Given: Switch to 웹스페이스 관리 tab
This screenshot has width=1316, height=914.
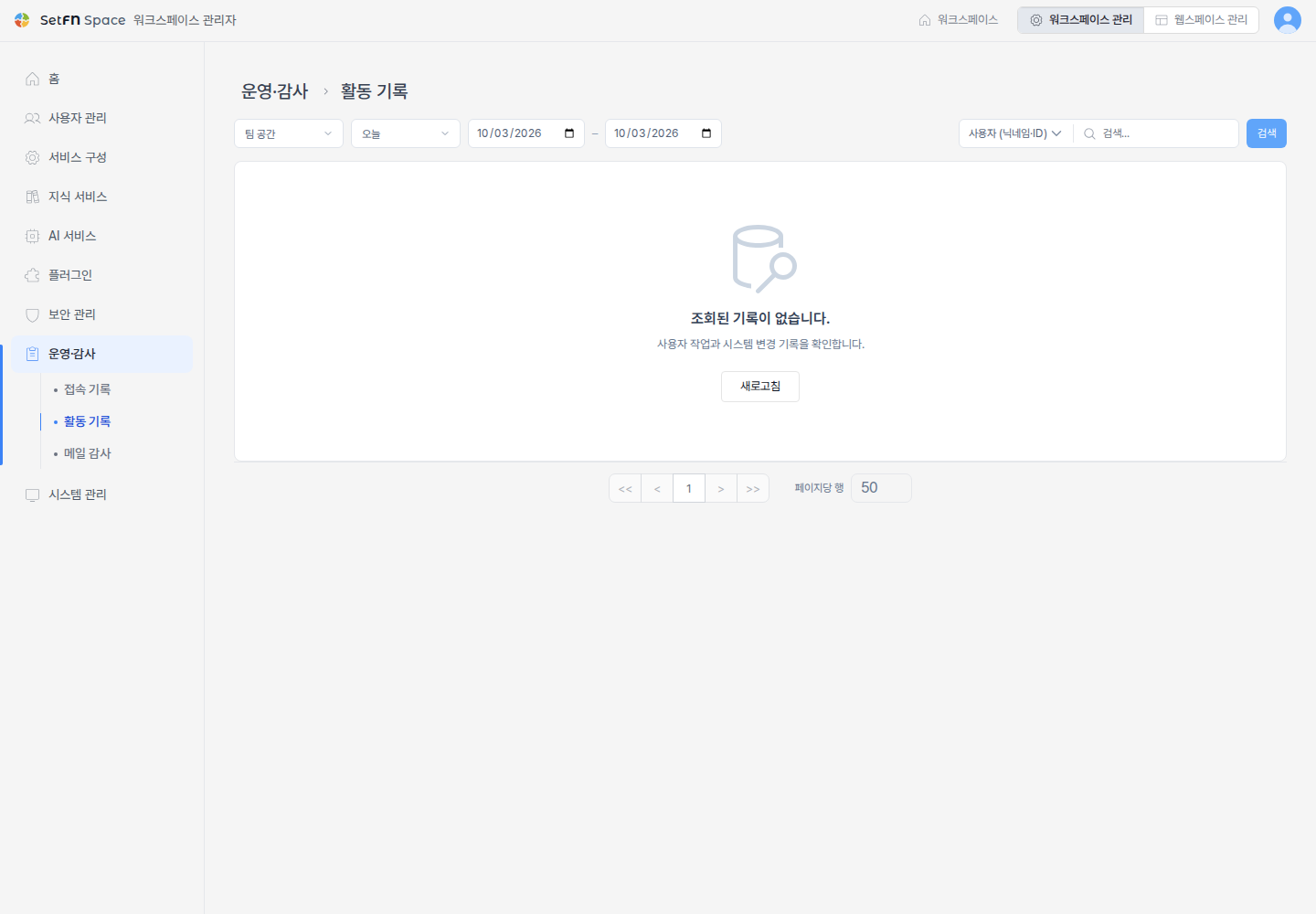Looking at the screenshot, I should pos(1201,20).
